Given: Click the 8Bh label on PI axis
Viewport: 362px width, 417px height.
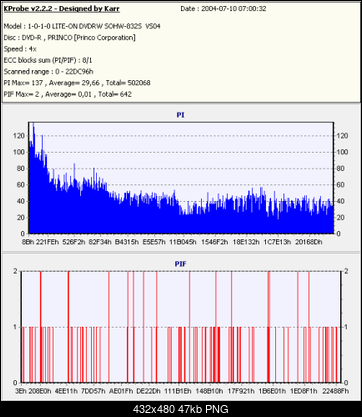Looking at the screenshot, I should click(x=29, y=242).
